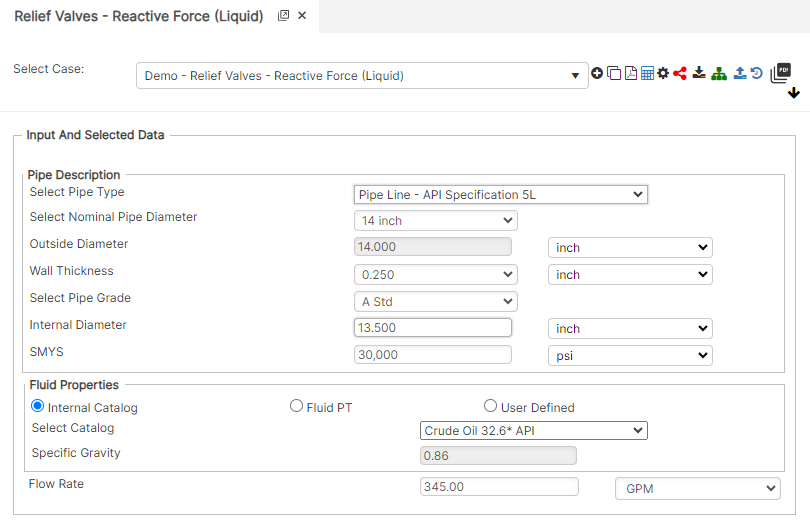Image resolution: width=810 pixels, height=520 pixels.
Task: Open the Select Case dropdown
Action: tap(362, 75)
